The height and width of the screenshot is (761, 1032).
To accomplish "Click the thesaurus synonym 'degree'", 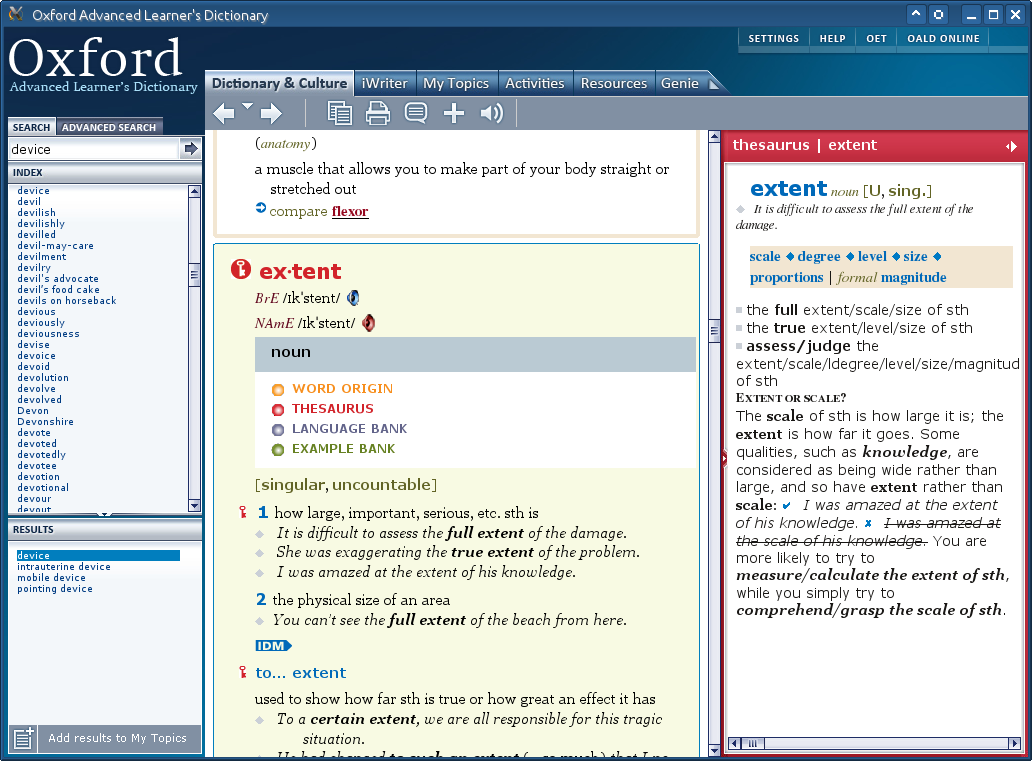I will point(819,256).
